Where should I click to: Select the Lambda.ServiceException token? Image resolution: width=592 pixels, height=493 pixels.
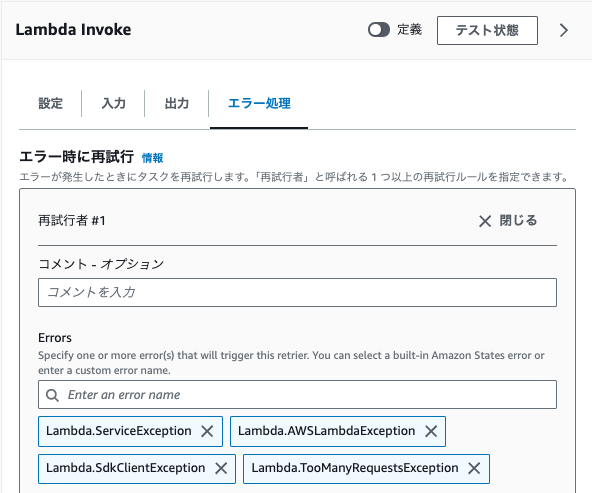pos(119,431)
